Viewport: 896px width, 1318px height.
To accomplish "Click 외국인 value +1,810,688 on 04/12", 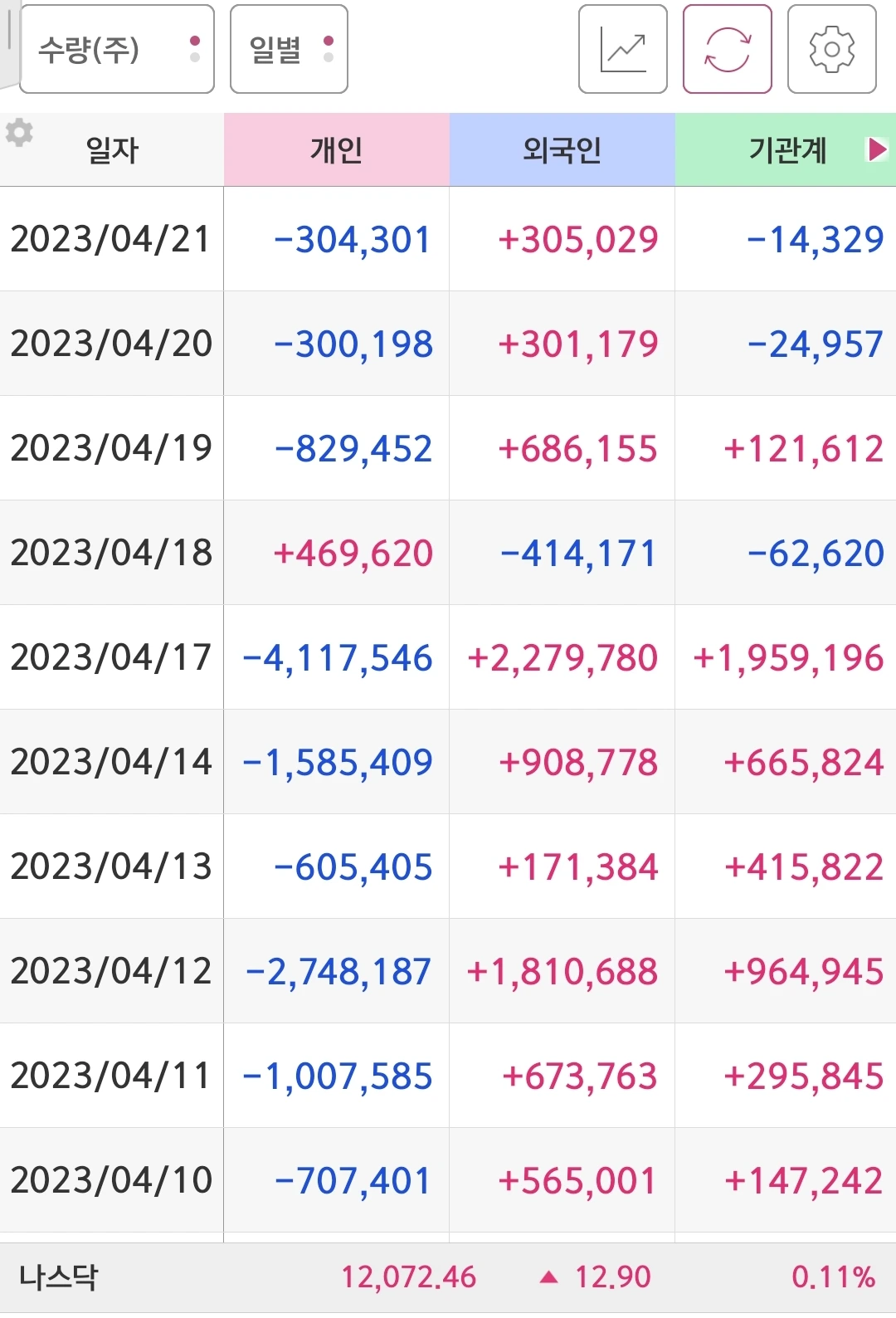I will (x=562, y=972).
